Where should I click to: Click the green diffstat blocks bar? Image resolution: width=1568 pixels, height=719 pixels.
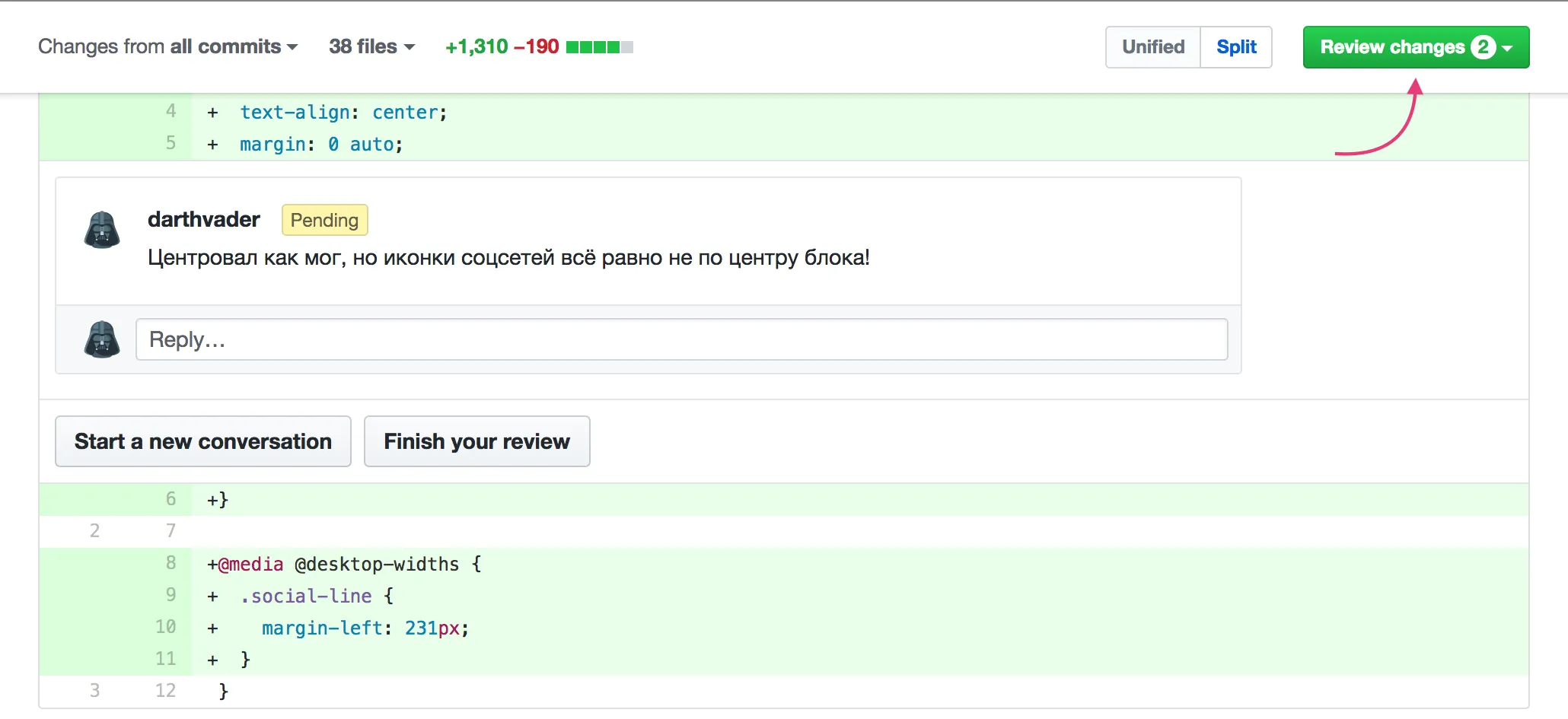click(599, 47)
